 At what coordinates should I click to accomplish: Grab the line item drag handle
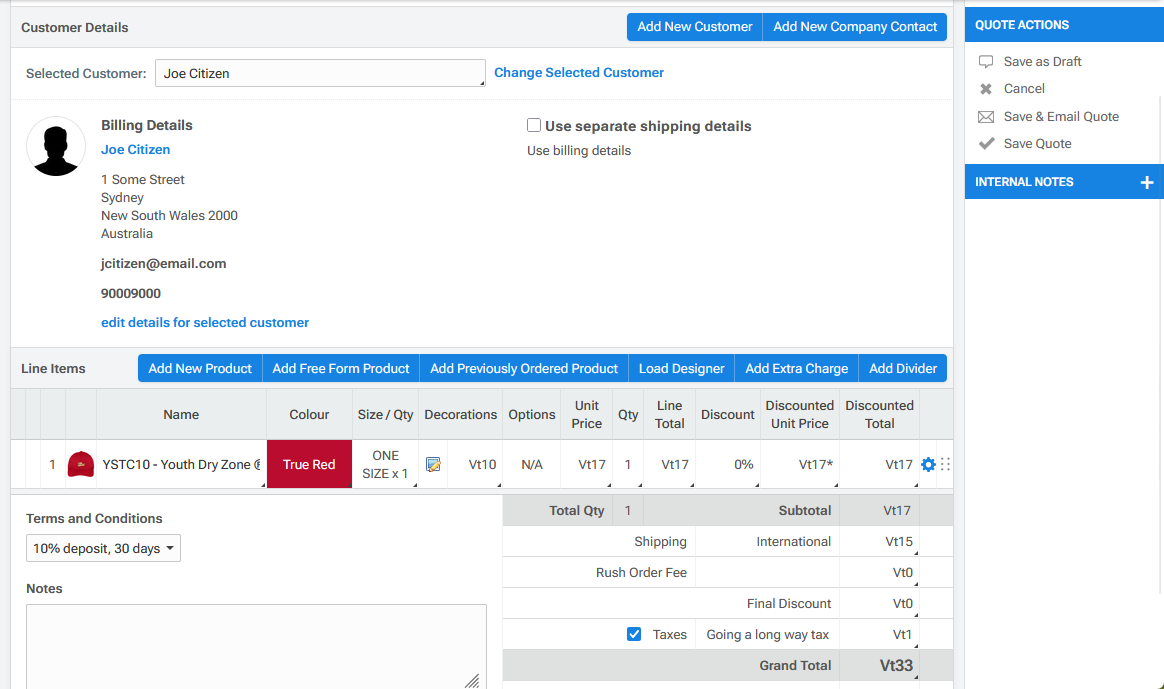[945, 464]
